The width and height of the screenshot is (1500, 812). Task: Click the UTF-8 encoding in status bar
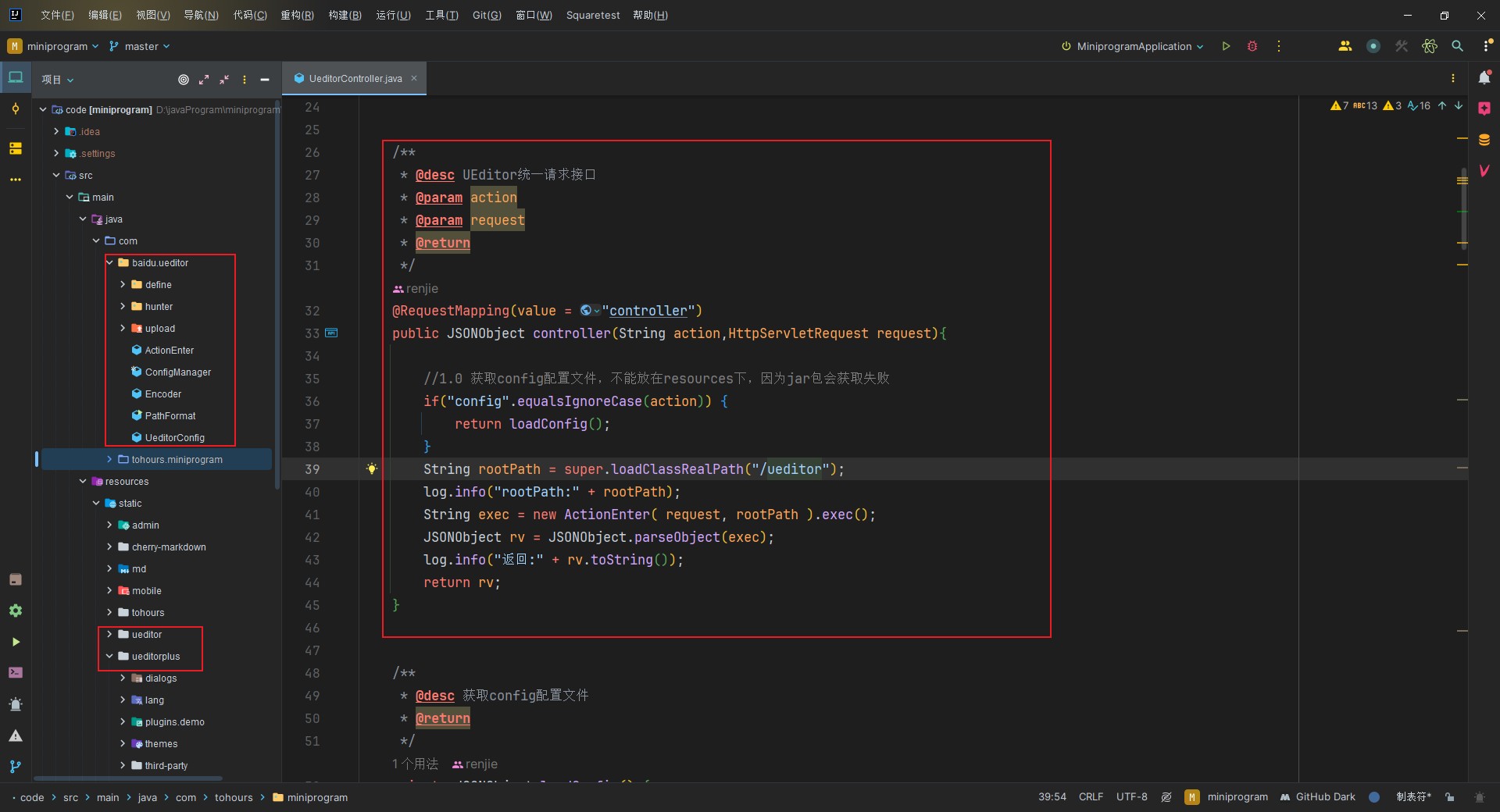coord(1131,797)
